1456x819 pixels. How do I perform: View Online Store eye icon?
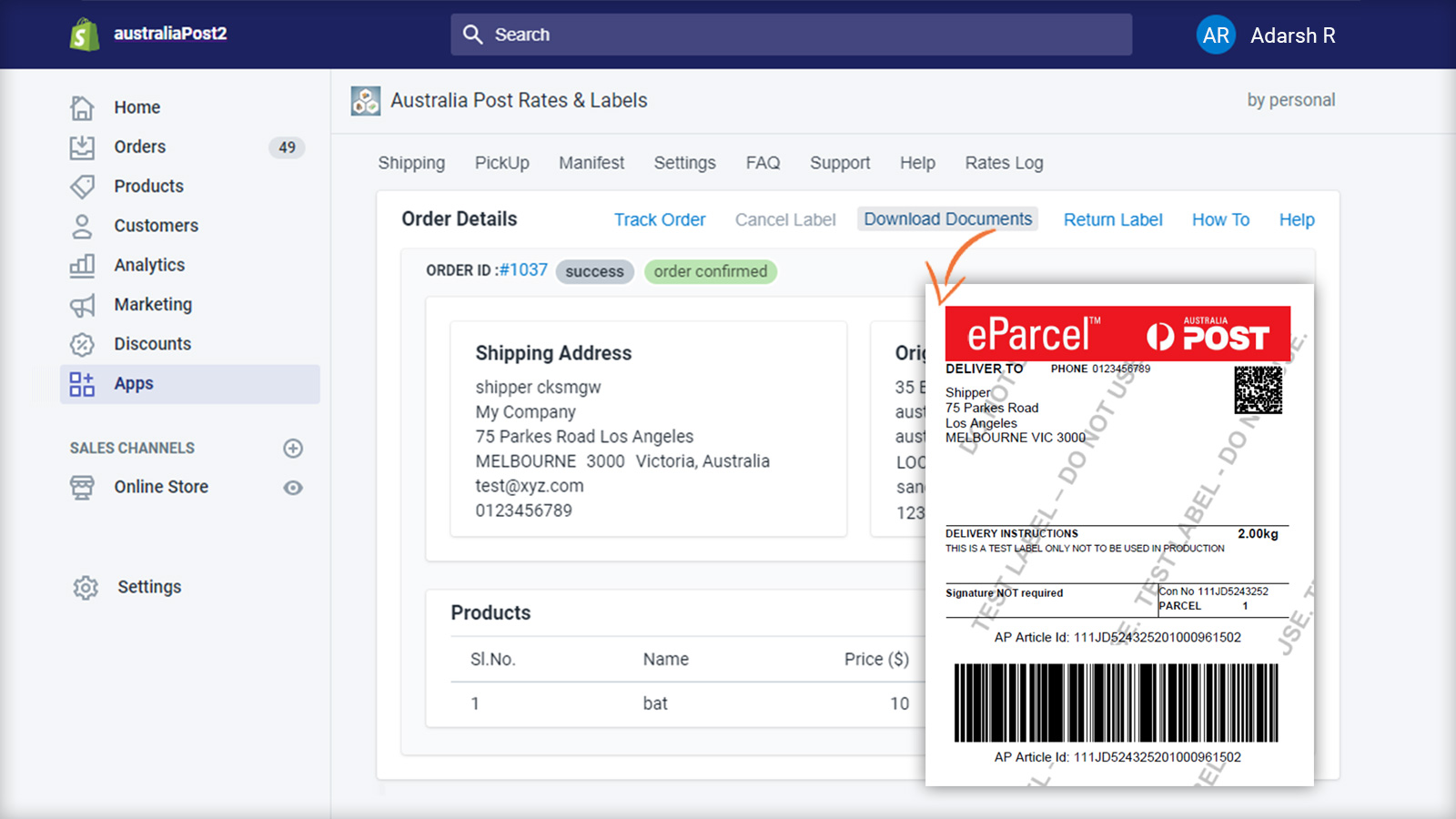coord(293,488)
